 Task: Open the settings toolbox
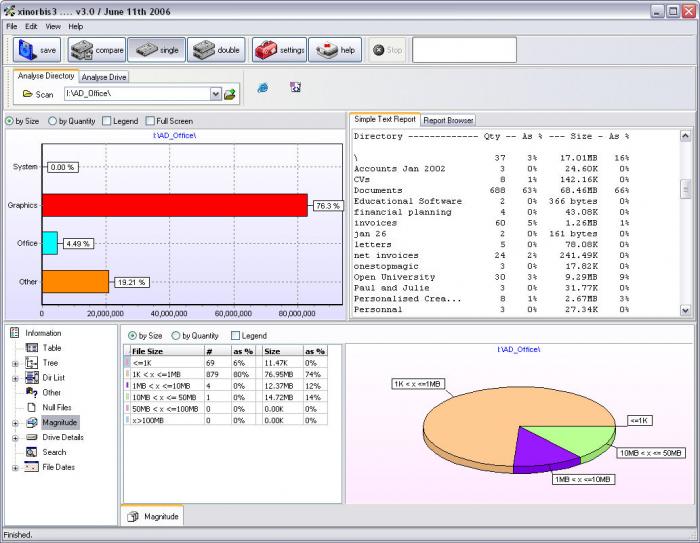279,50
